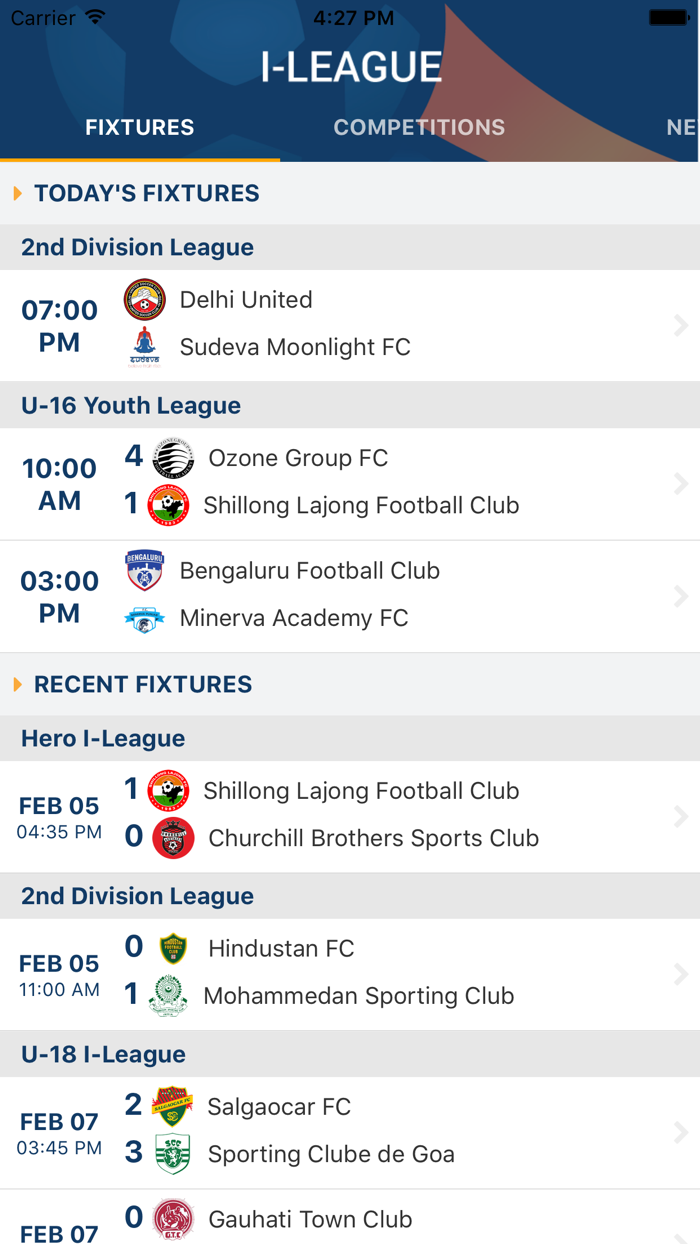Switch to the Competitions tab
700x1244 pixels.
(x=419, y=127)
